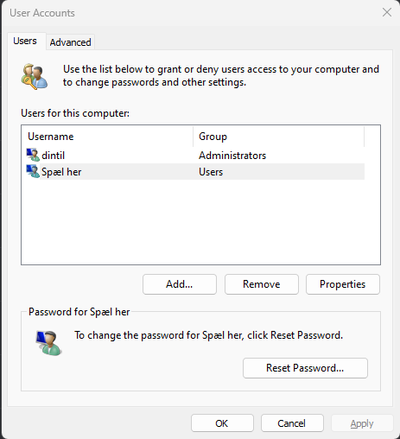Screen dimensions: 400x439
Task: Cancel the User Accounts dialog
Action: click(292, 423)
